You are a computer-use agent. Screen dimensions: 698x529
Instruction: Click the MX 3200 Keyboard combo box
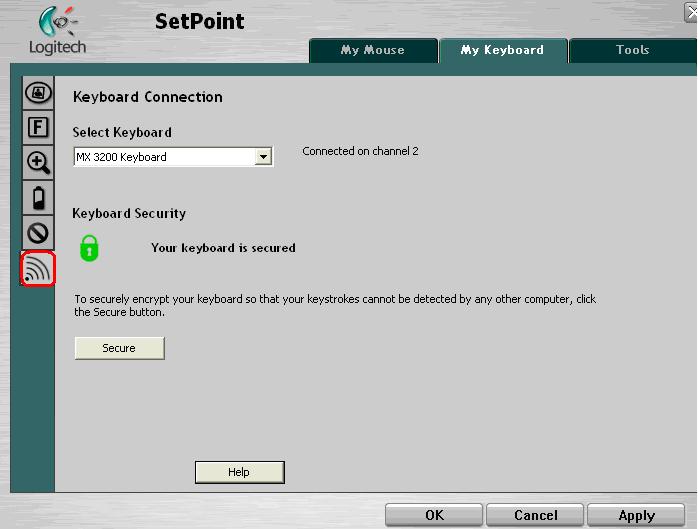[173, 157]
